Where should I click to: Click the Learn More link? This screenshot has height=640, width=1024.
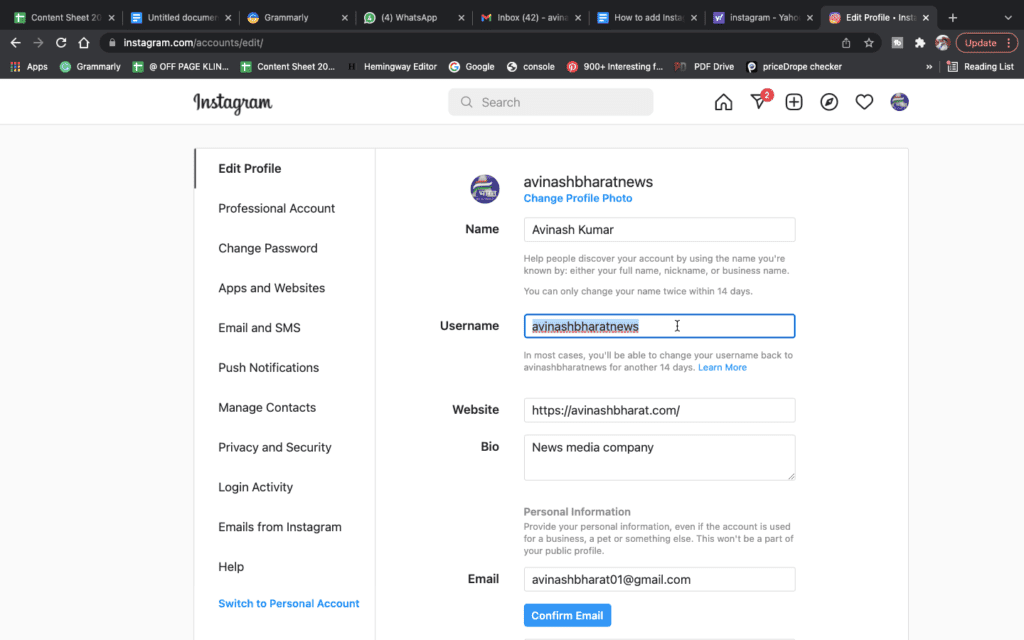[x=722, y=368]
